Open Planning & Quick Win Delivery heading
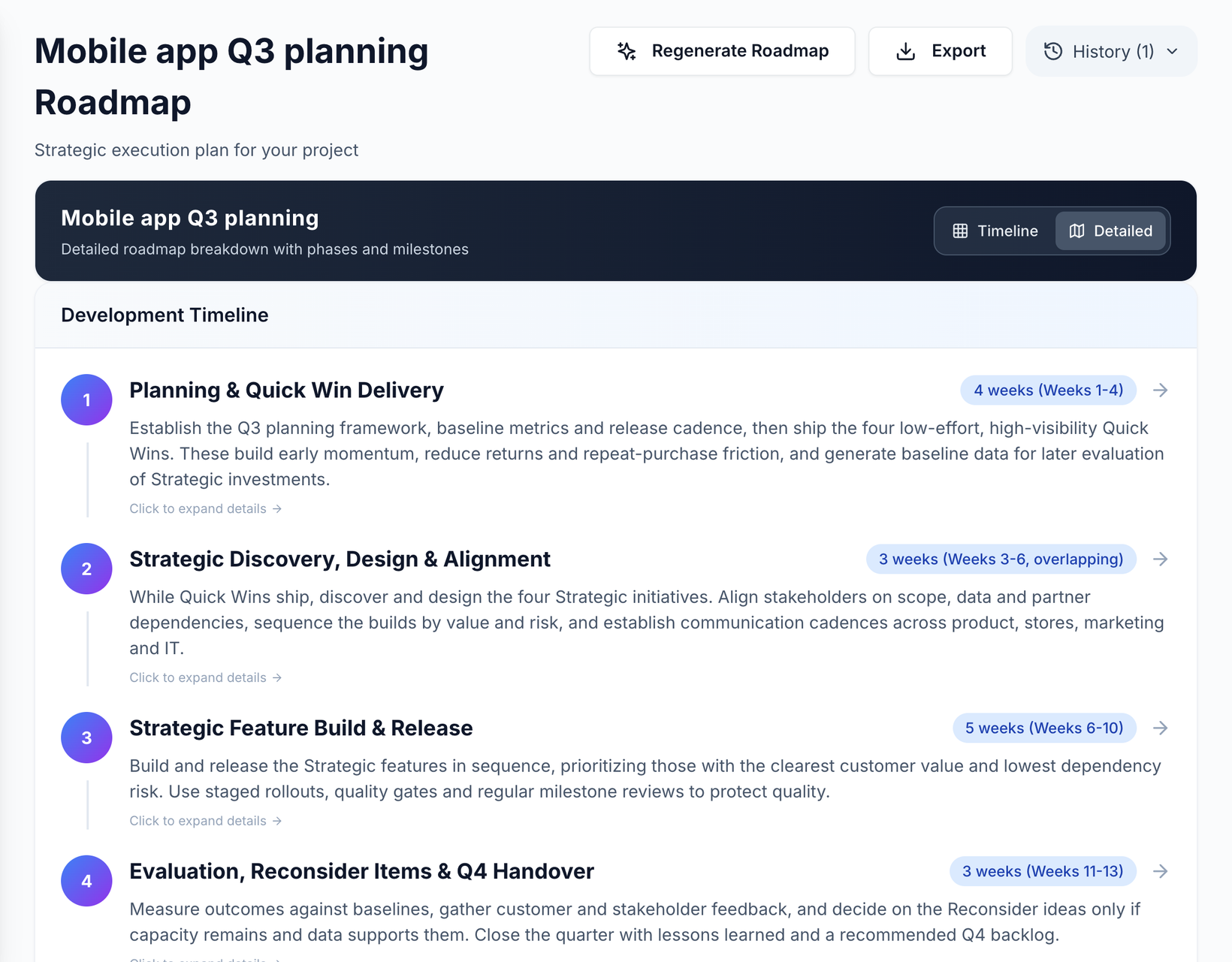 [x=286, y=390]
